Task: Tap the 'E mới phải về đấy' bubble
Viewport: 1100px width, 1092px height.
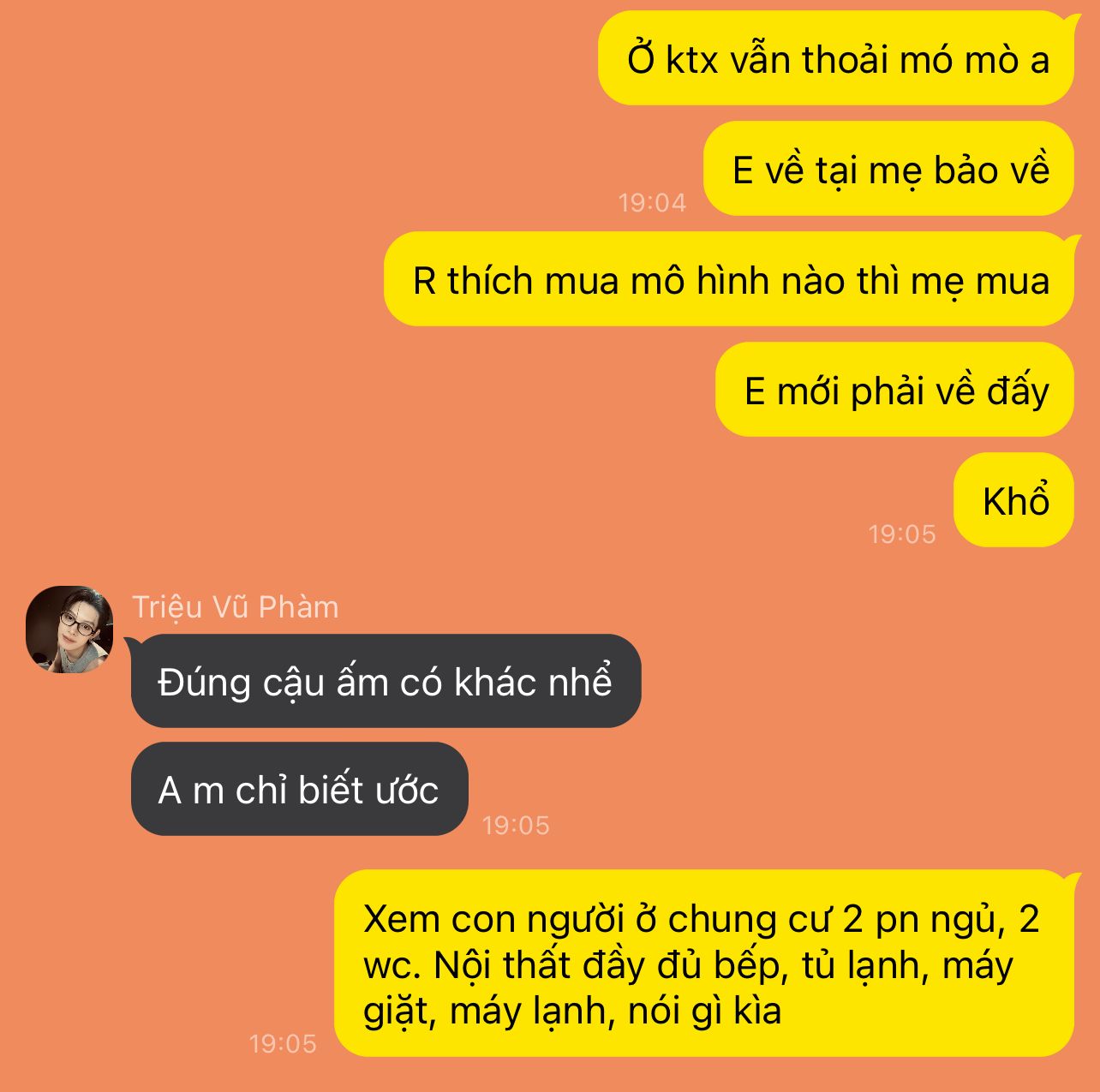Action: 895,390
